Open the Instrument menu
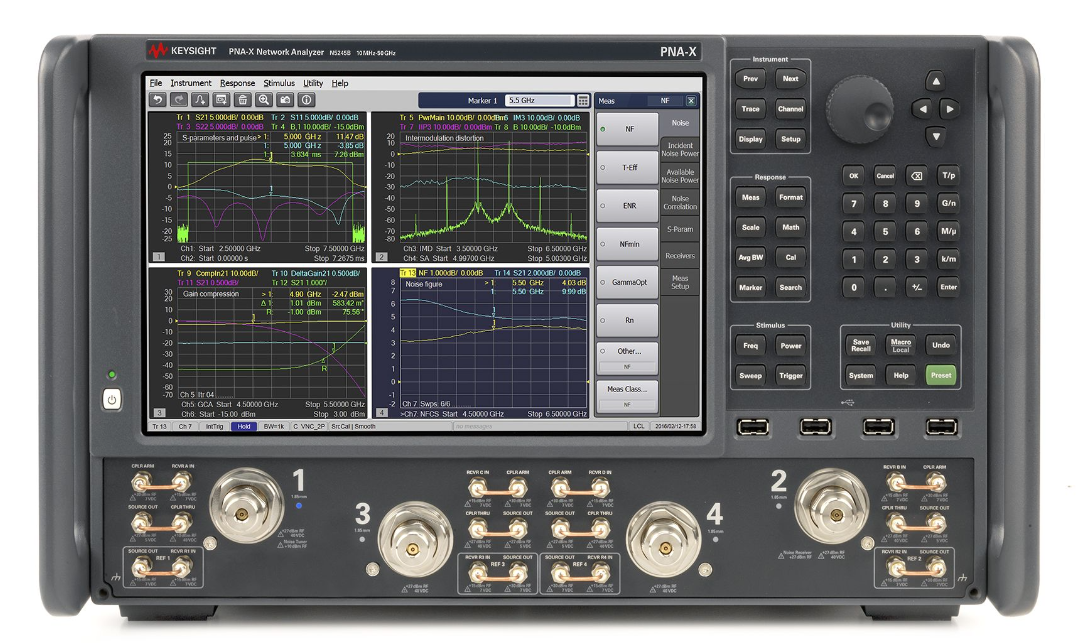 pos(191,83)
